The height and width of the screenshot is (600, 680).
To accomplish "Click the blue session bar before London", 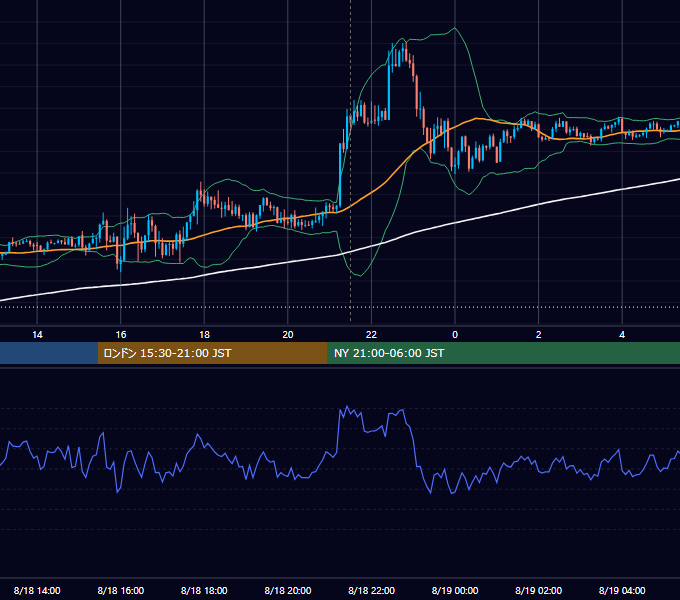I will 49,353.
